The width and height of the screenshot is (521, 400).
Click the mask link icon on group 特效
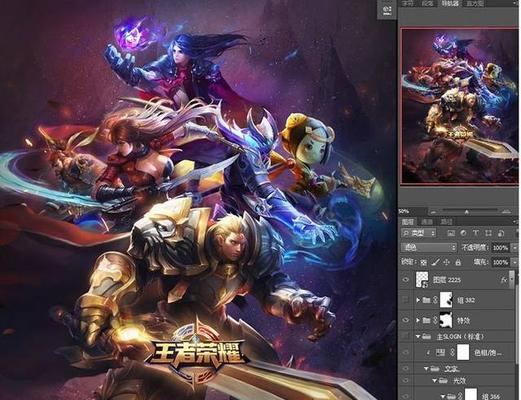[x=435, y=320]
